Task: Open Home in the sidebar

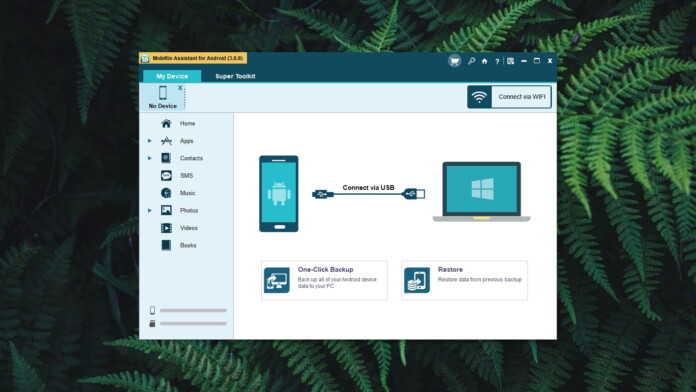Action: pyautogui.click(x=187, y=123)
